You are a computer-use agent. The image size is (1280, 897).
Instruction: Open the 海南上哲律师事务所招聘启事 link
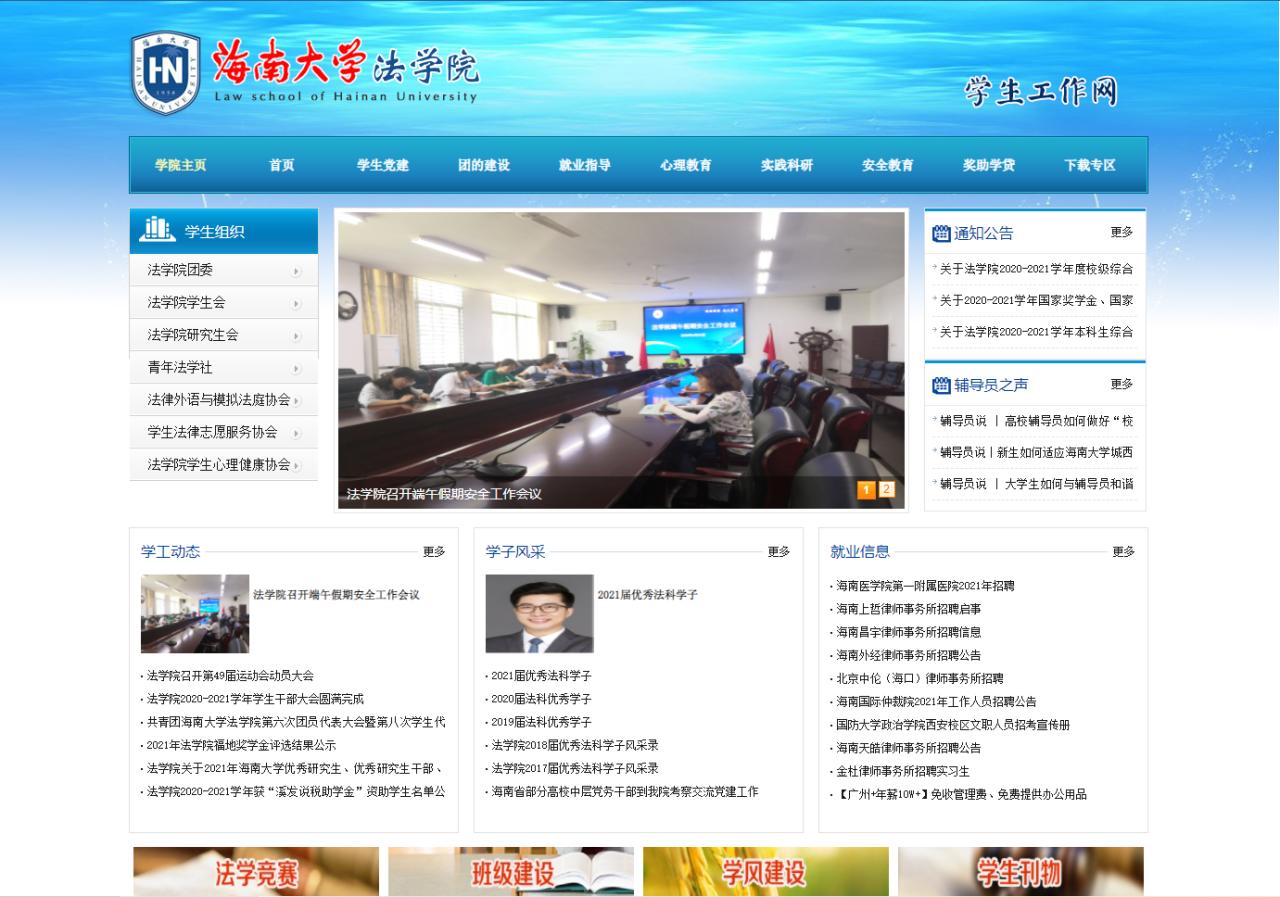pos(908,609)
